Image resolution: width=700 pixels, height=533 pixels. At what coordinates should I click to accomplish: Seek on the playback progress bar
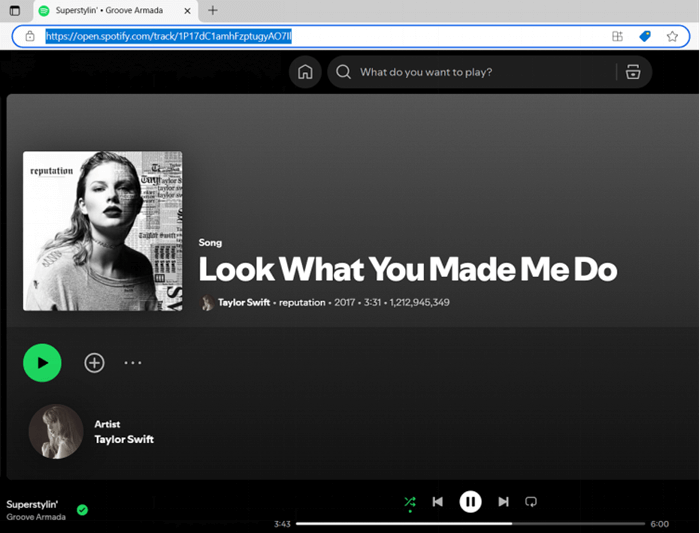coord(471,524)
